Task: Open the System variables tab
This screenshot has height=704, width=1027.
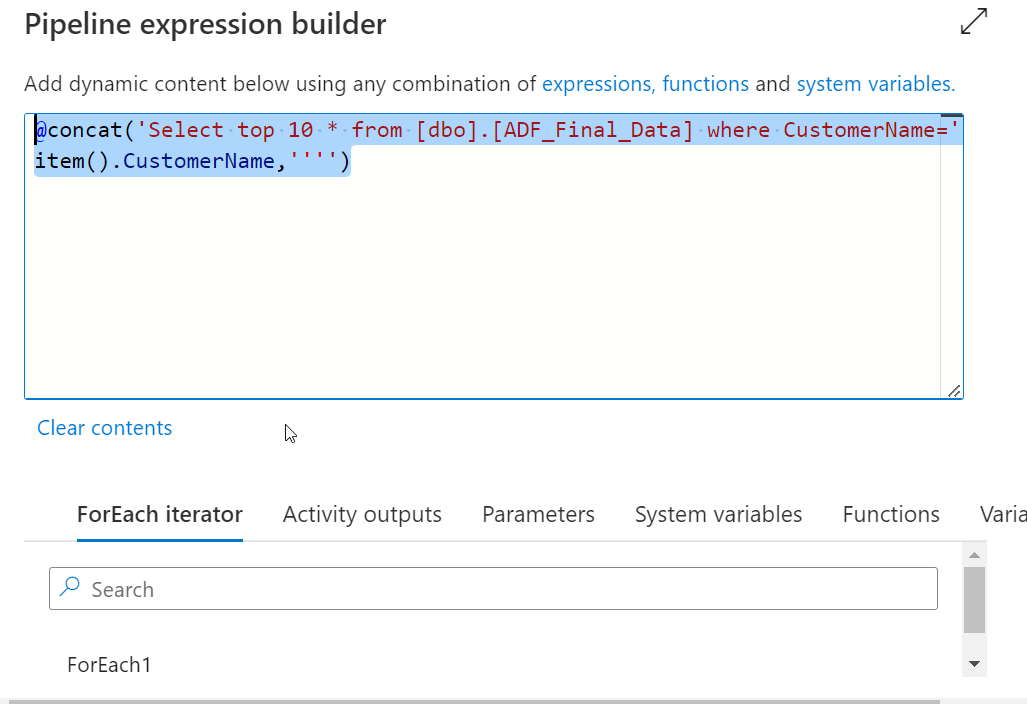Action: tap(719, 514)
